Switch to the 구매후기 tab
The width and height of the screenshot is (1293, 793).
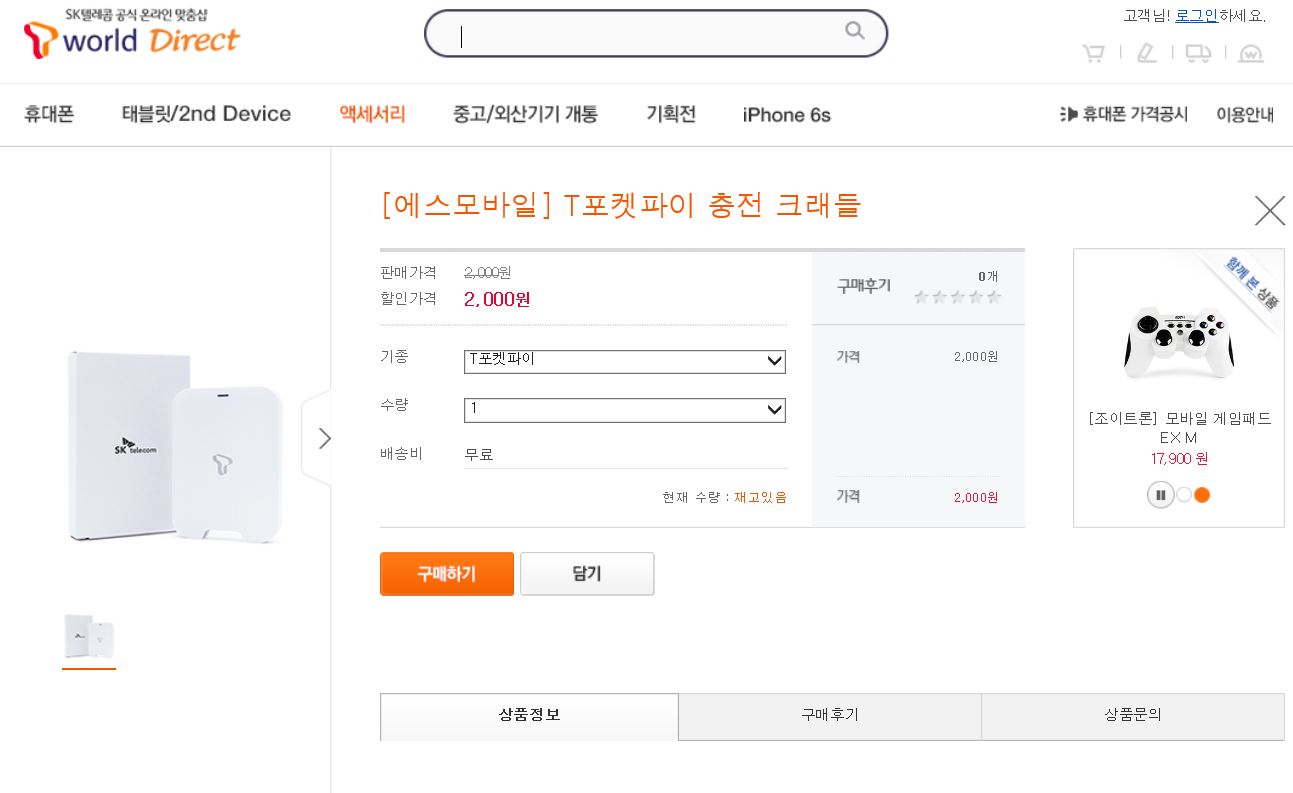coord(829,715)
